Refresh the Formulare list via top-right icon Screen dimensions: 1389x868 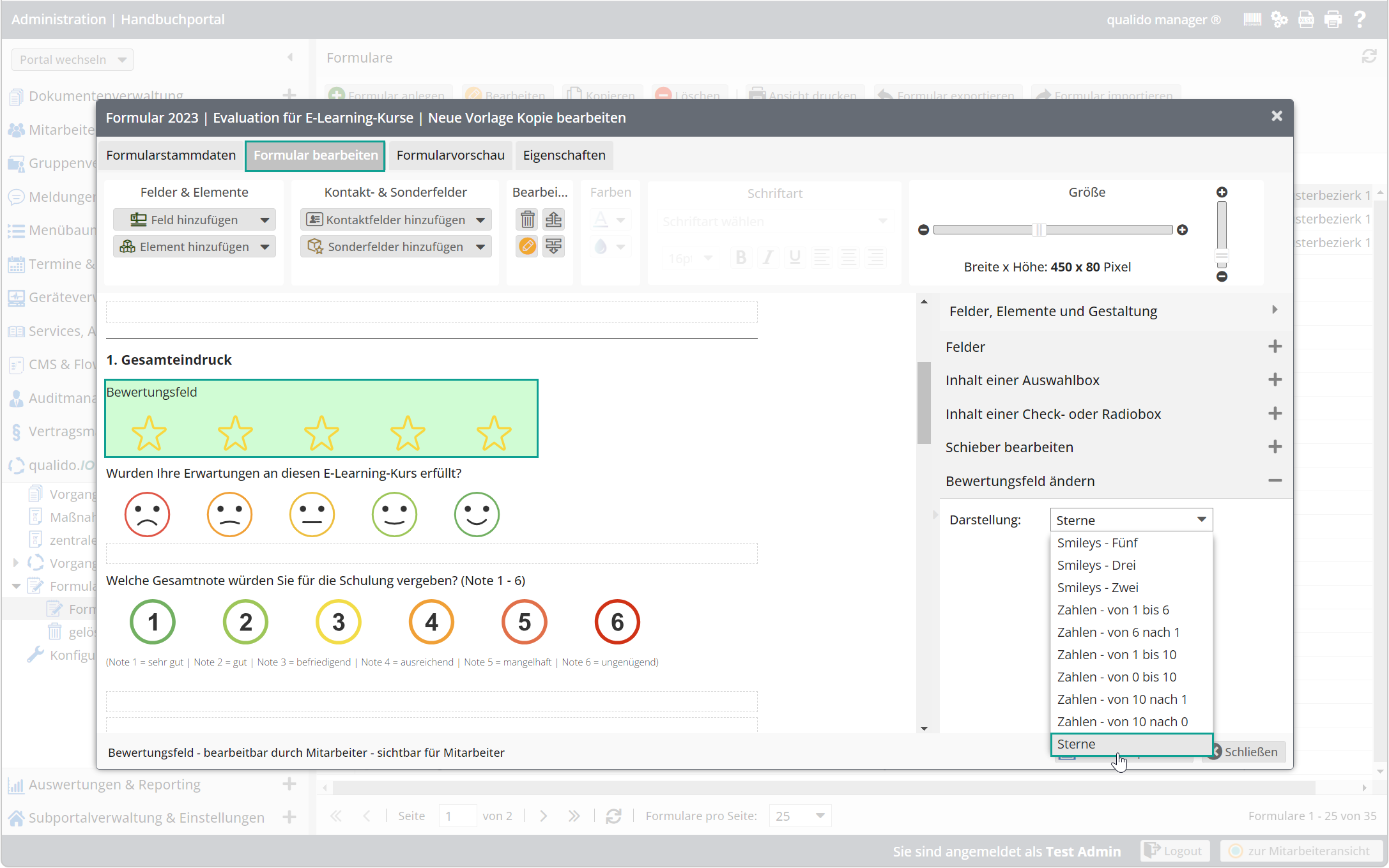point(1369,57)
